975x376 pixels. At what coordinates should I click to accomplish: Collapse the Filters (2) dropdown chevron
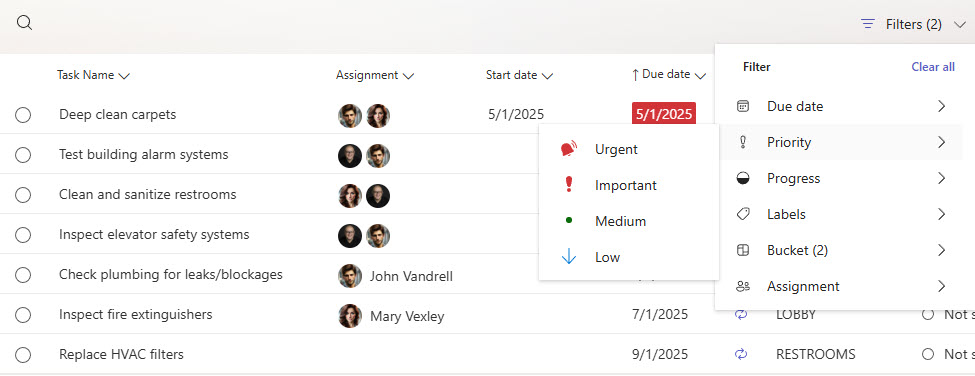pyautogui.click(x=959, y=25)
